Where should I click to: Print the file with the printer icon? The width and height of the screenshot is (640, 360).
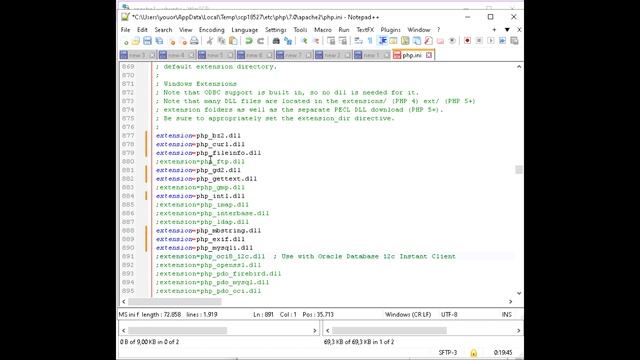(194, 41)
